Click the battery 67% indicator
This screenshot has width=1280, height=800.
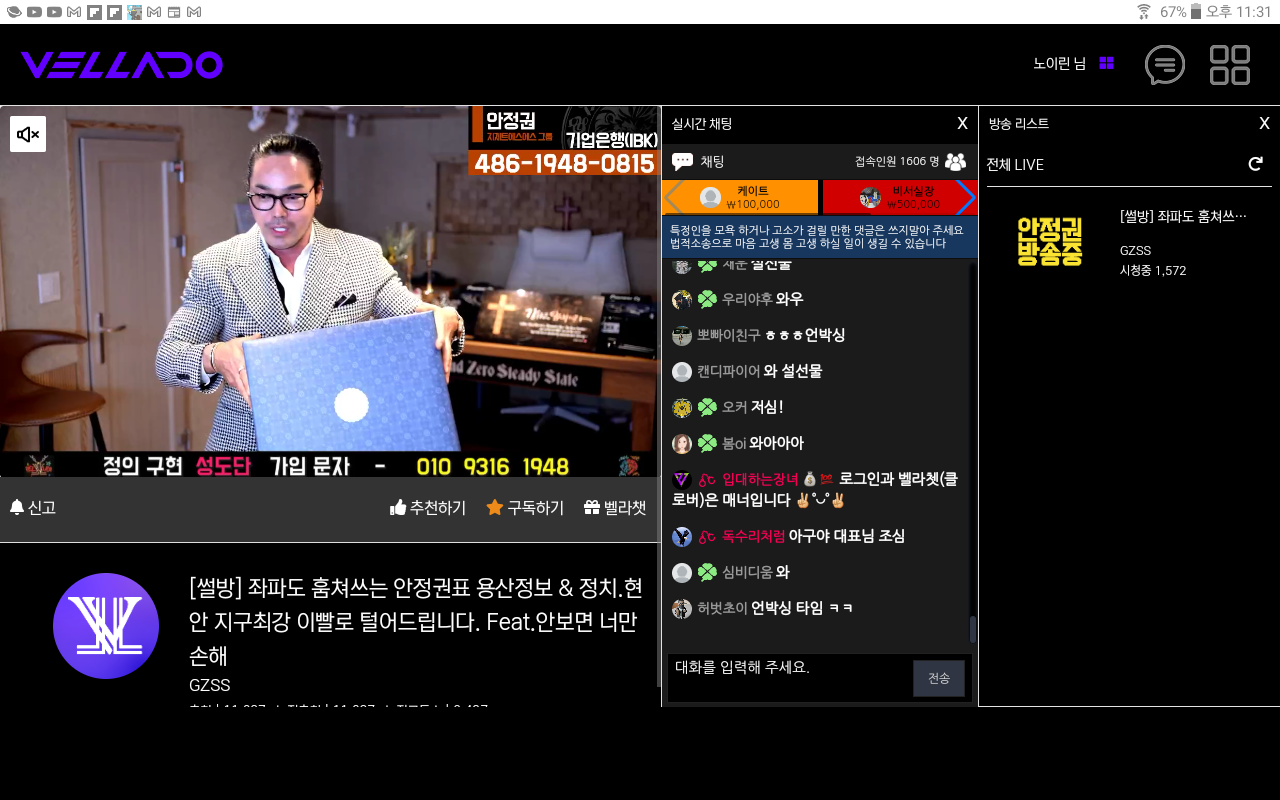pyautogui.click(x=1180, y=12)
